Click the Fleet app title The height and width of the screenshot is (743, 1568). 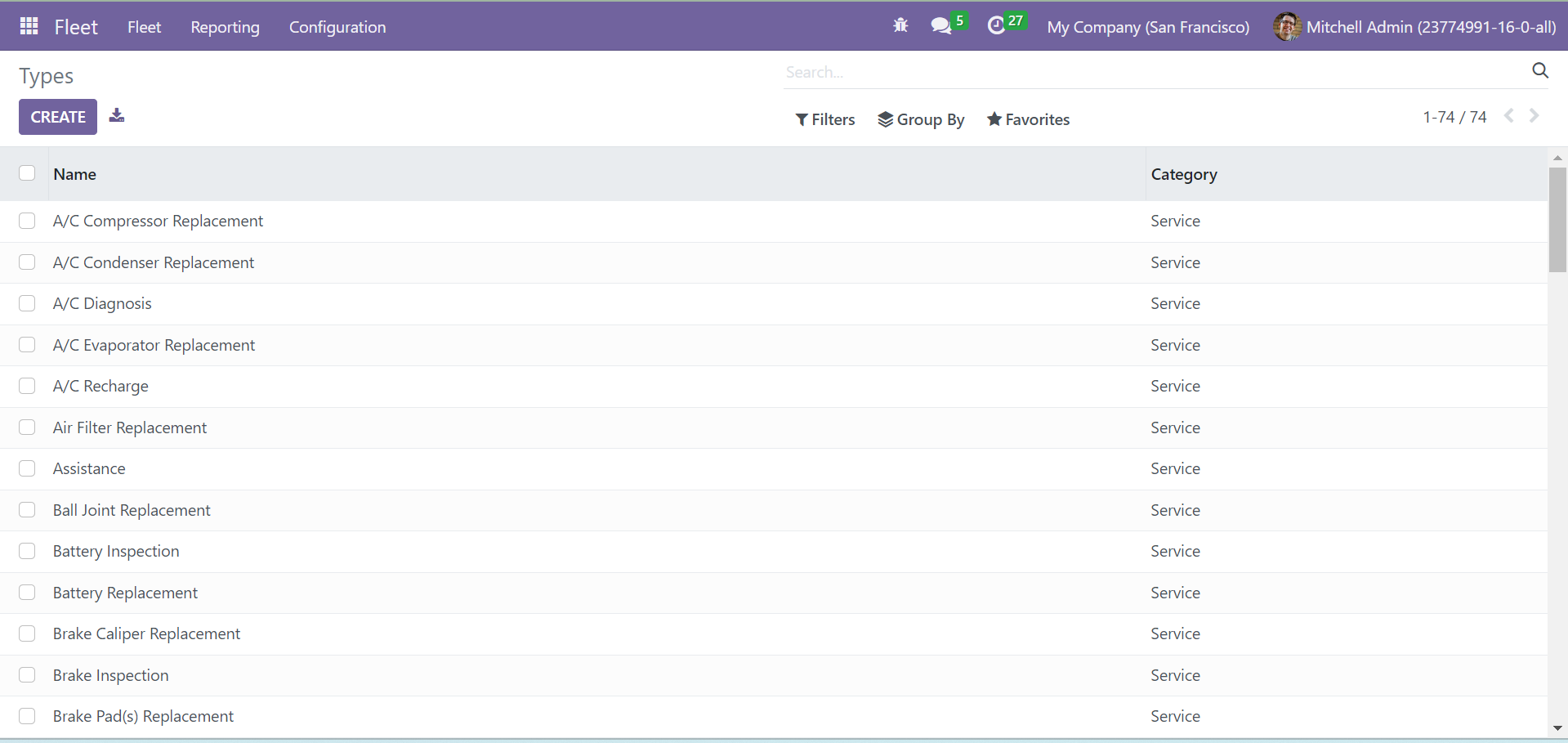(76, 27)
